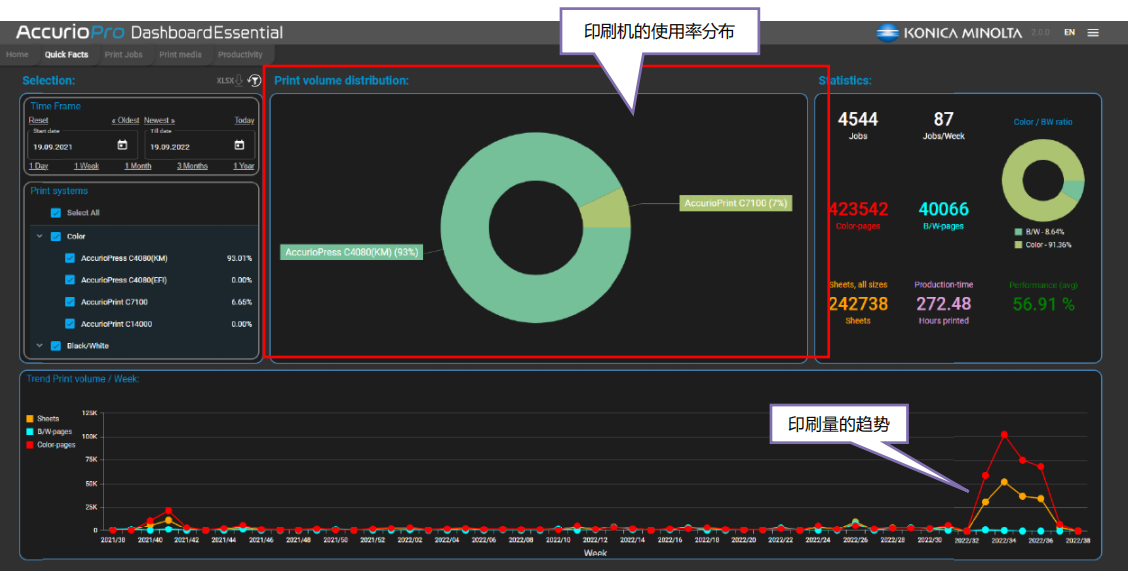The width and height of the screenshot is (1128, 571).
Task: Click the Color / BW ratio donut chart
Action: pos(1043,180)
